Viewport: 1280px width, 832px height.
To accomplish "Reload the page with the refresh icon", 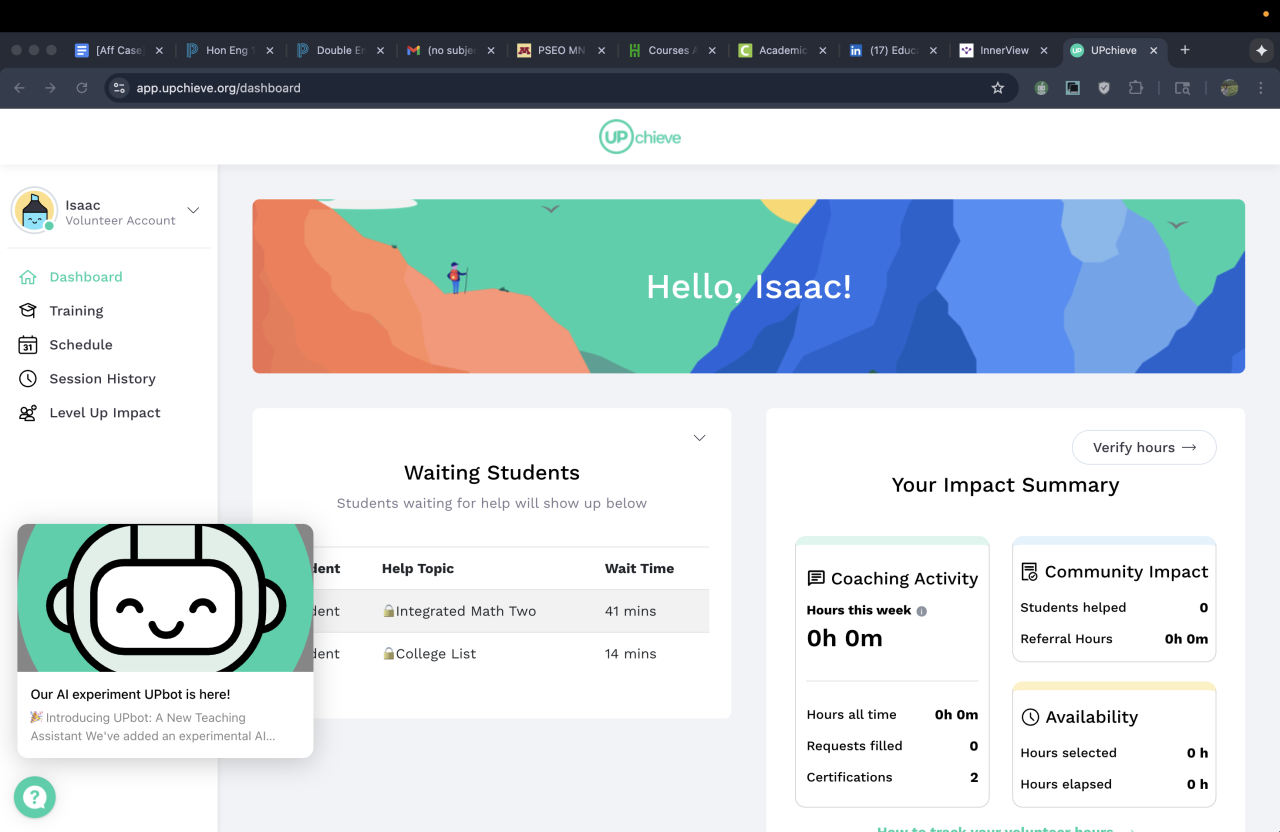I will (x=82, y=88).
